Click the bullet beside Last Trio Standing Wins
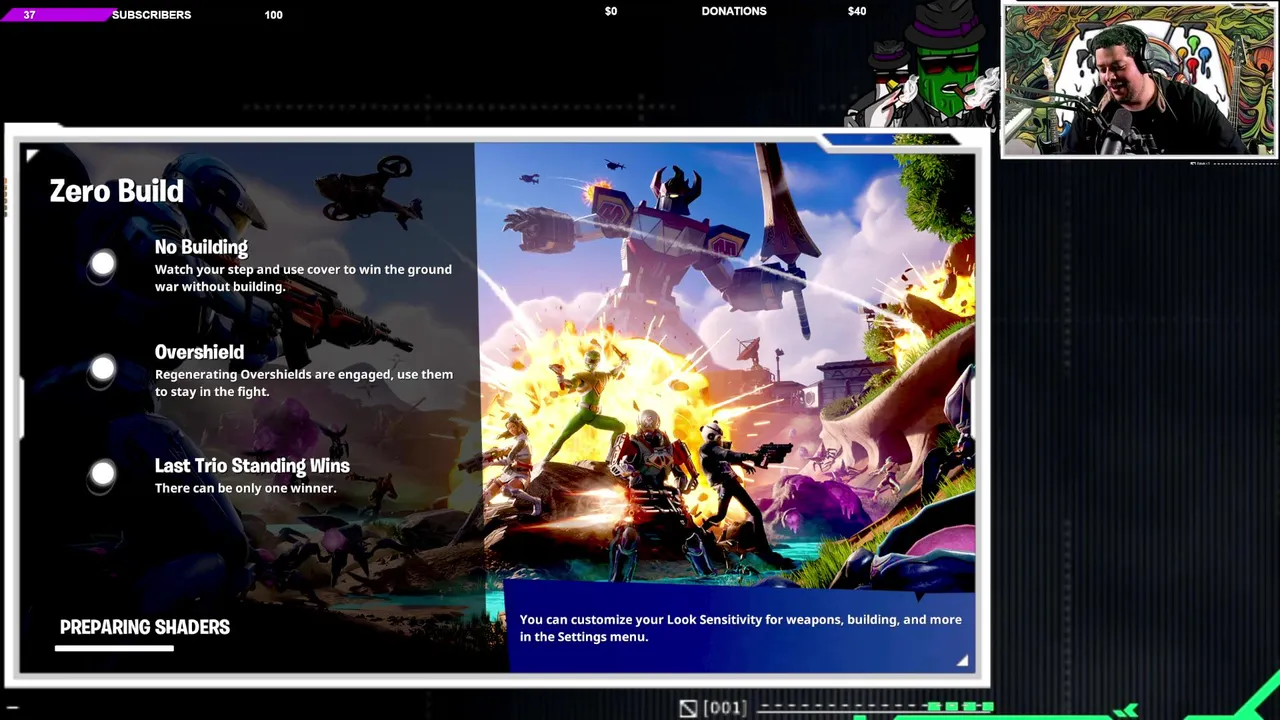 102,474
